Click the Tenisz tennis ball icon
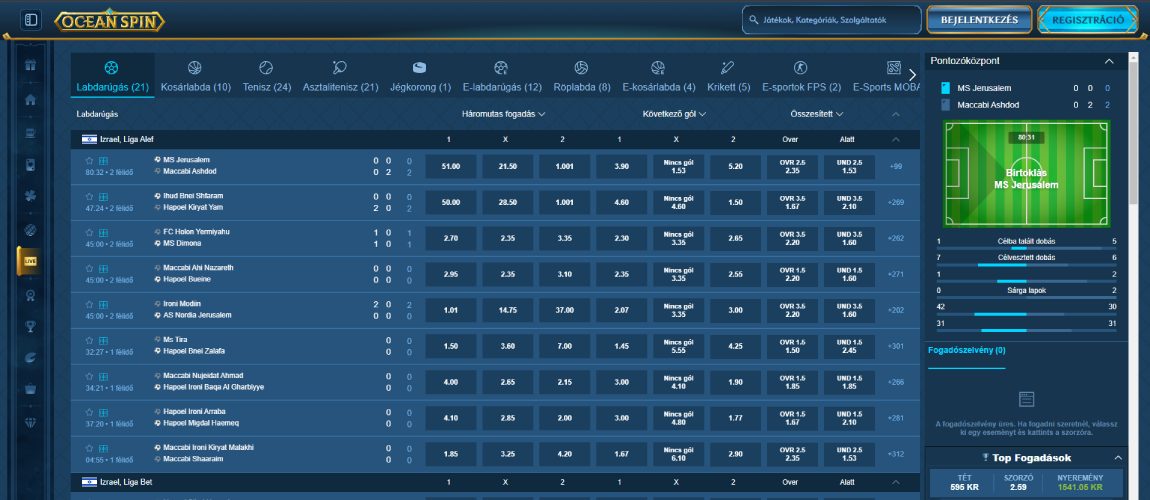The image size is (1150, 500). [265, 68]
